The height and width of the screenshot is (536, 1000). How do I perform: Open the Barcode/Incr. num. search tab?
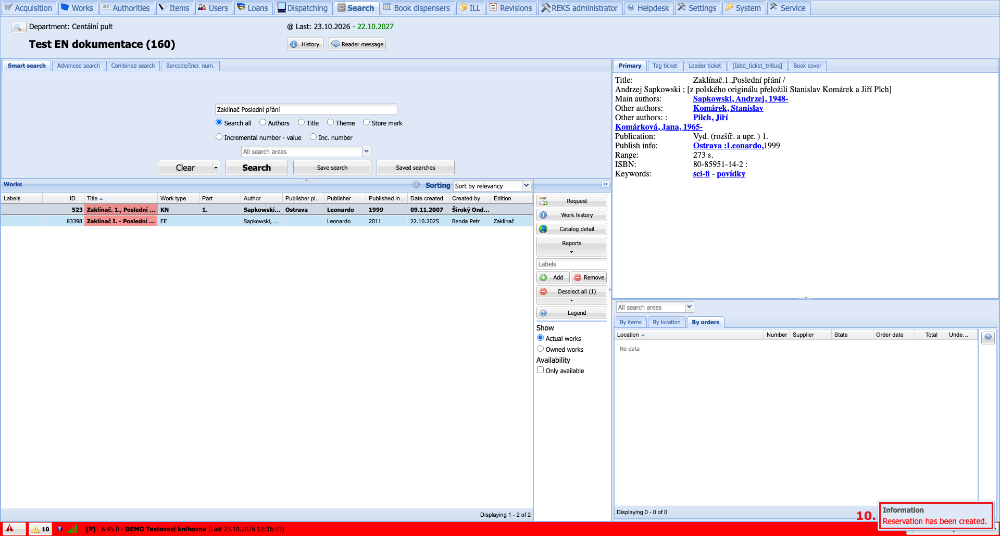coord(189,66)
